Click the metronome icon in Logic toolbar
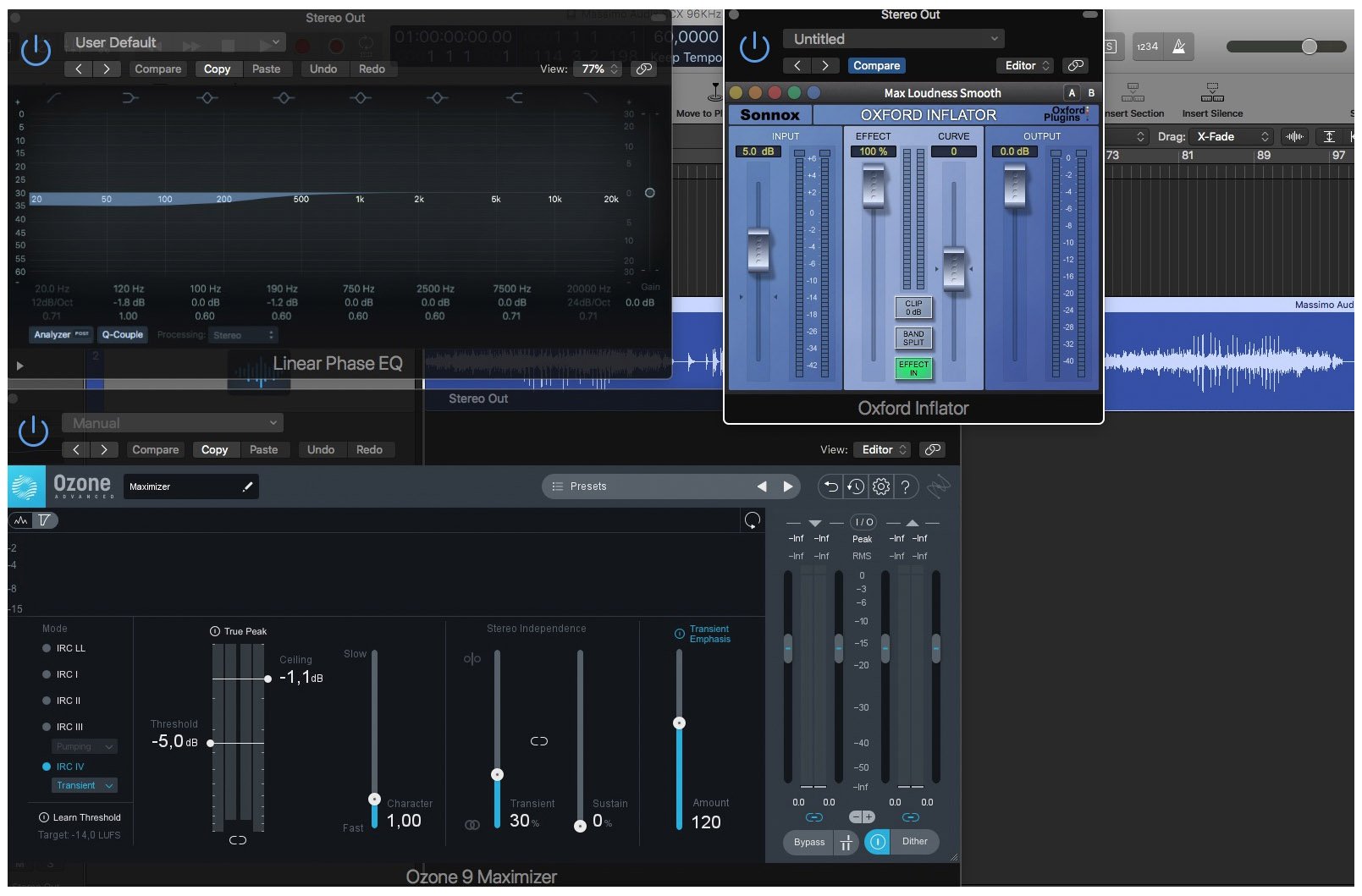 point(1178,47)
